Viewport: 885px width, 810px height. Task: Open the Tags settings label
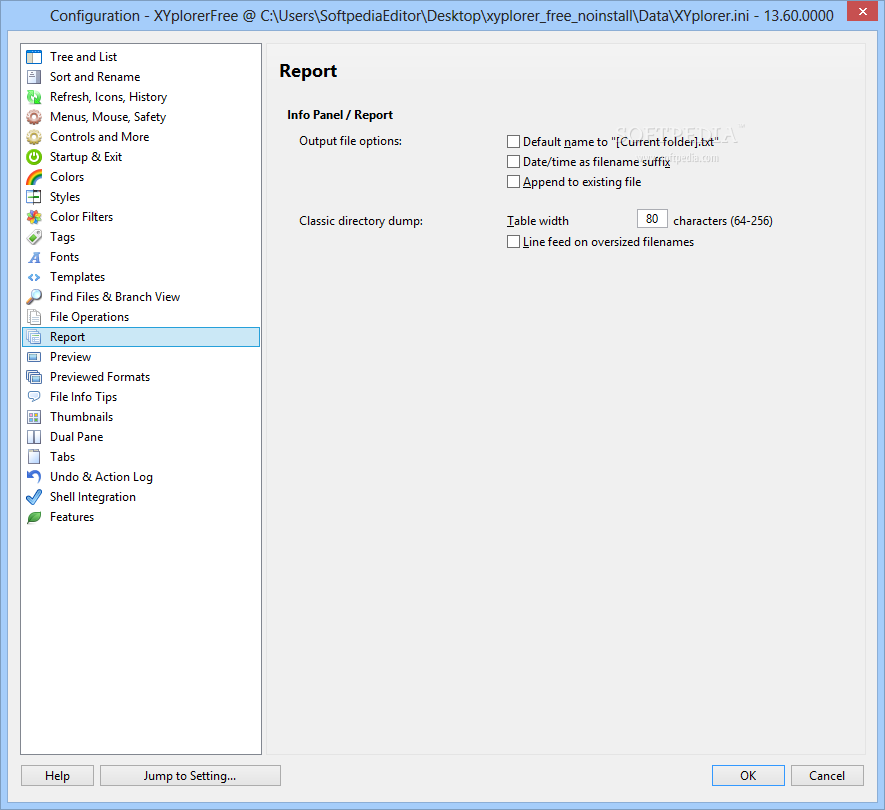click(62, 237)
